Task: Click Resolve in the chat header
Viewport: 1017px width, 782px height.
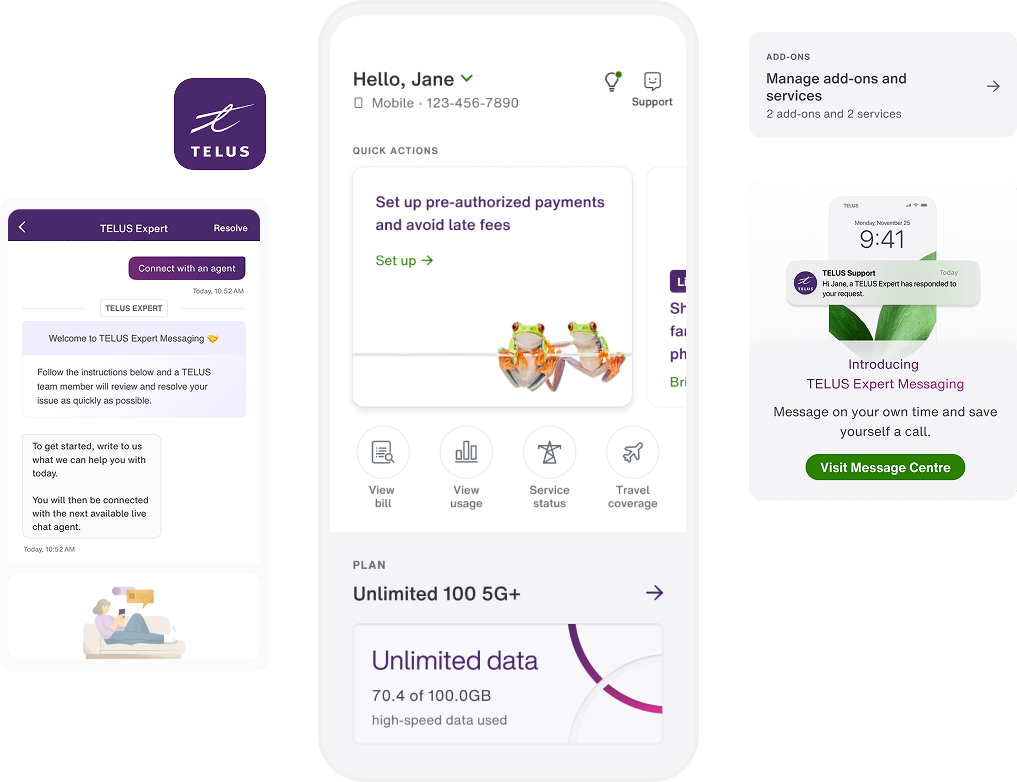Action: (231, 228)
